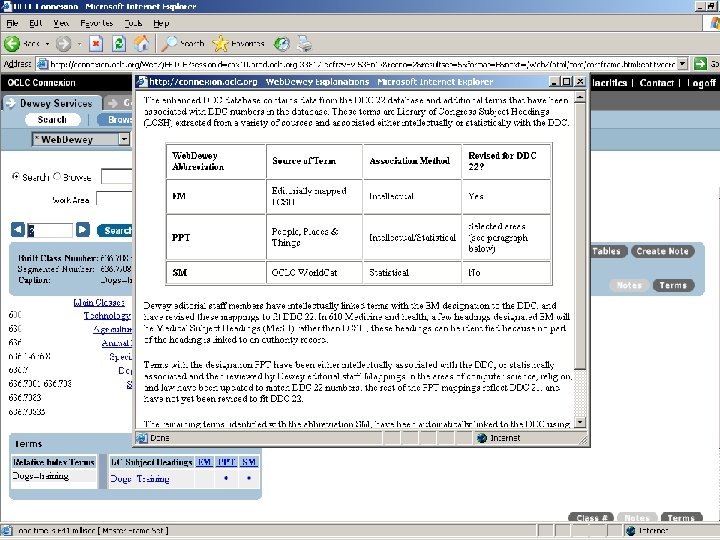Open the File menu
This screenshot has height=540, width=720.
click(x=12, y=23)
